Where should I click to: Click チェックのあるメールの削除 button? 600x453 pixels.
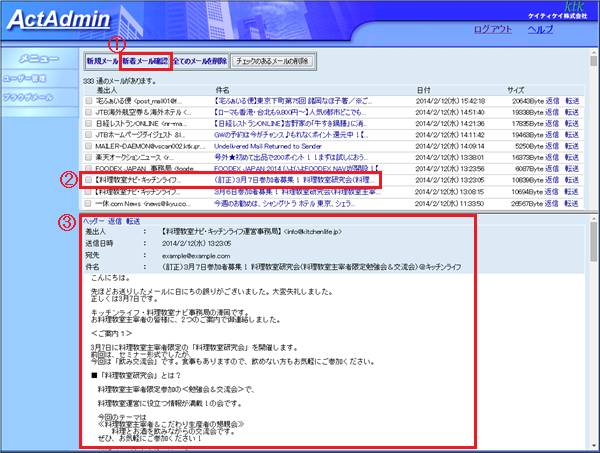(x=272, y=61)
